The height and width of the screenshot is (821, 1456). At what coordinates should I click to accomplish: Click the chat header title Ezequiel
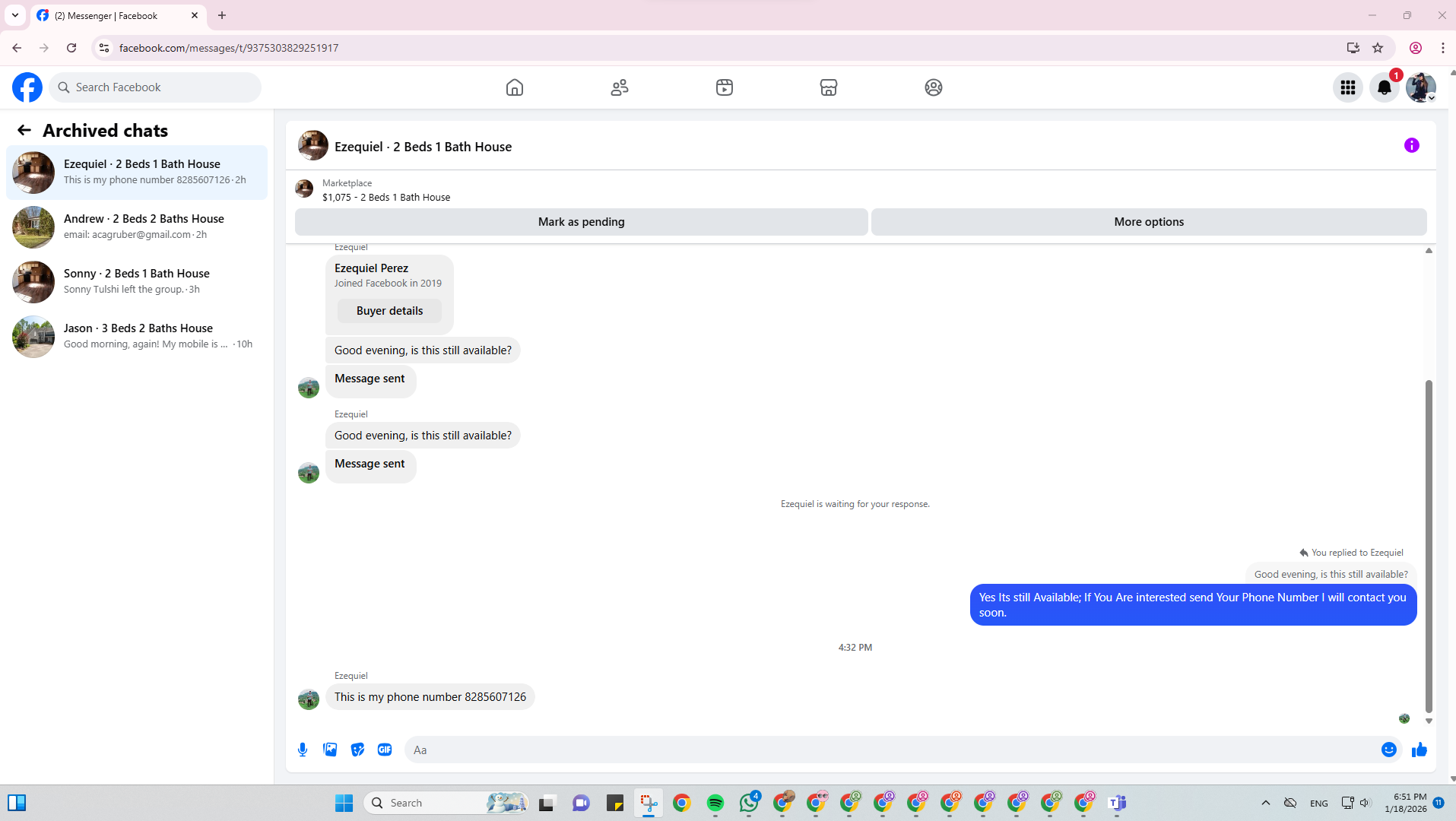tap(423, 147)
